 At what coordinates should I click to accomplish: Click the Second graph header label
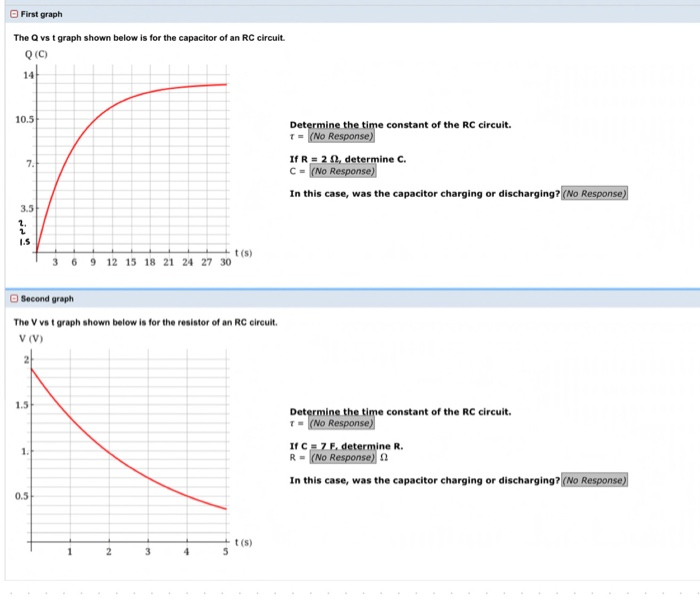47,299
